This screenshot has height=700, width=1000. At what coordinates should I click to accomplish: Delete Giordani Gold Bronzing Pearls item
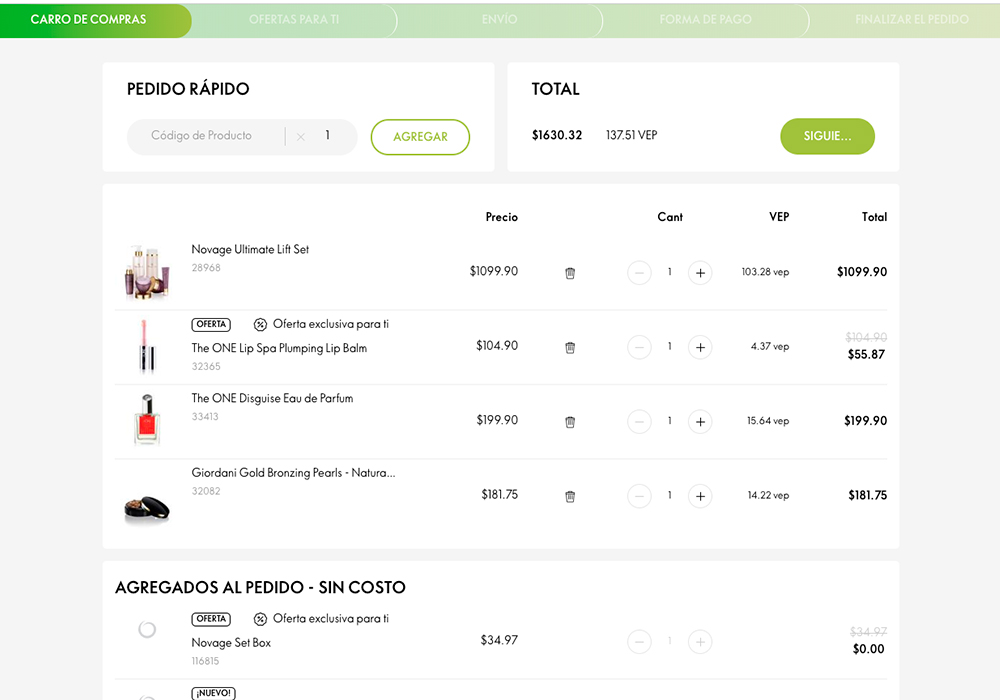[x=570, y=496]
